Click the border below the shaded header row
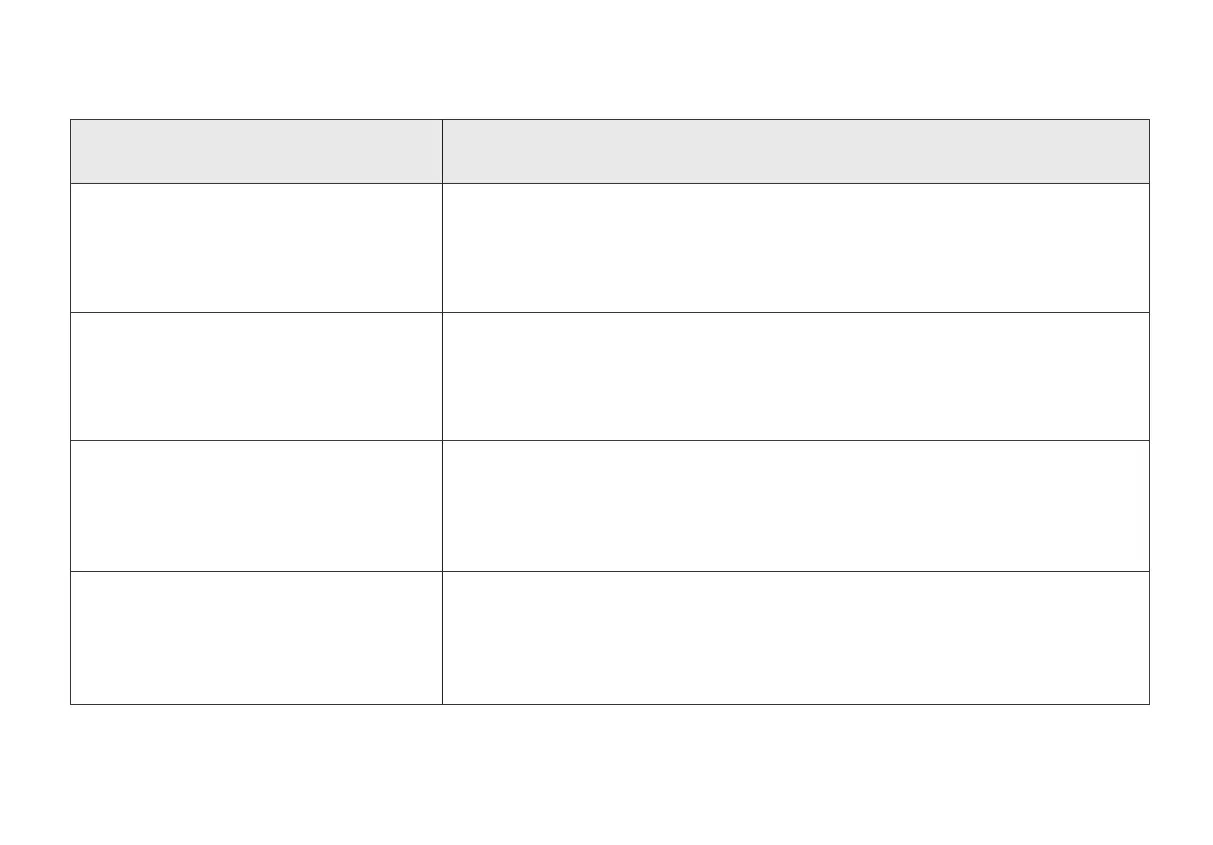Screen dimensions: 1213x845 pos(610,183)
